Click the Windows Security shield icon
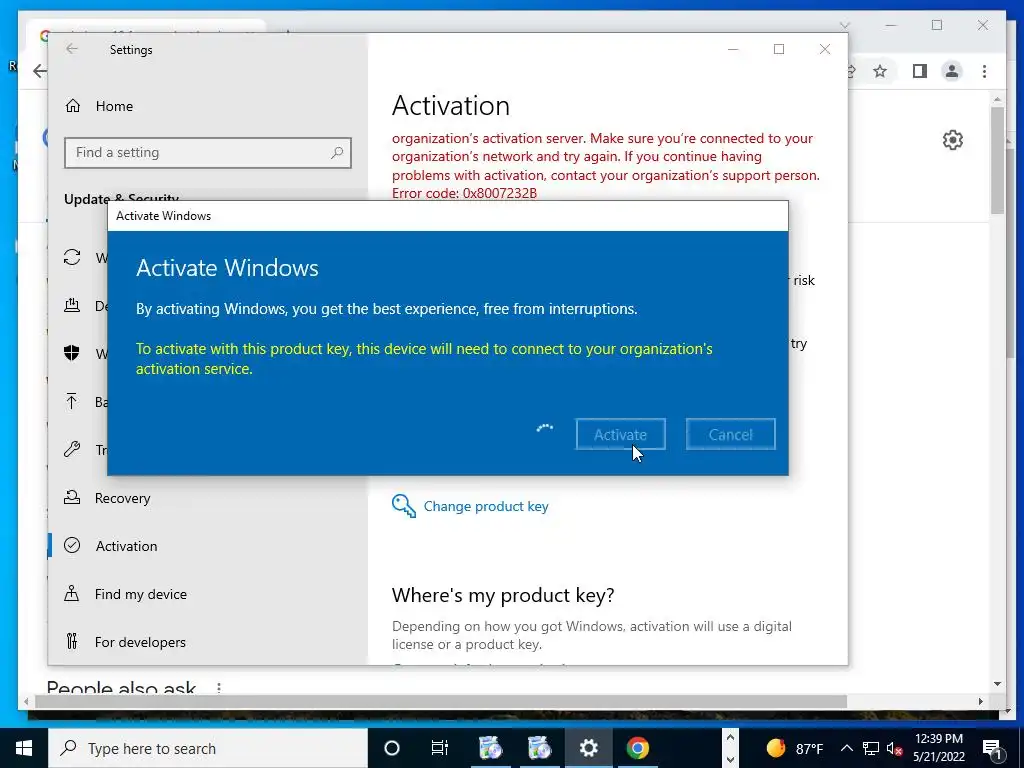The height and width of the screenshot is (768, 1024). coord(72,353)
